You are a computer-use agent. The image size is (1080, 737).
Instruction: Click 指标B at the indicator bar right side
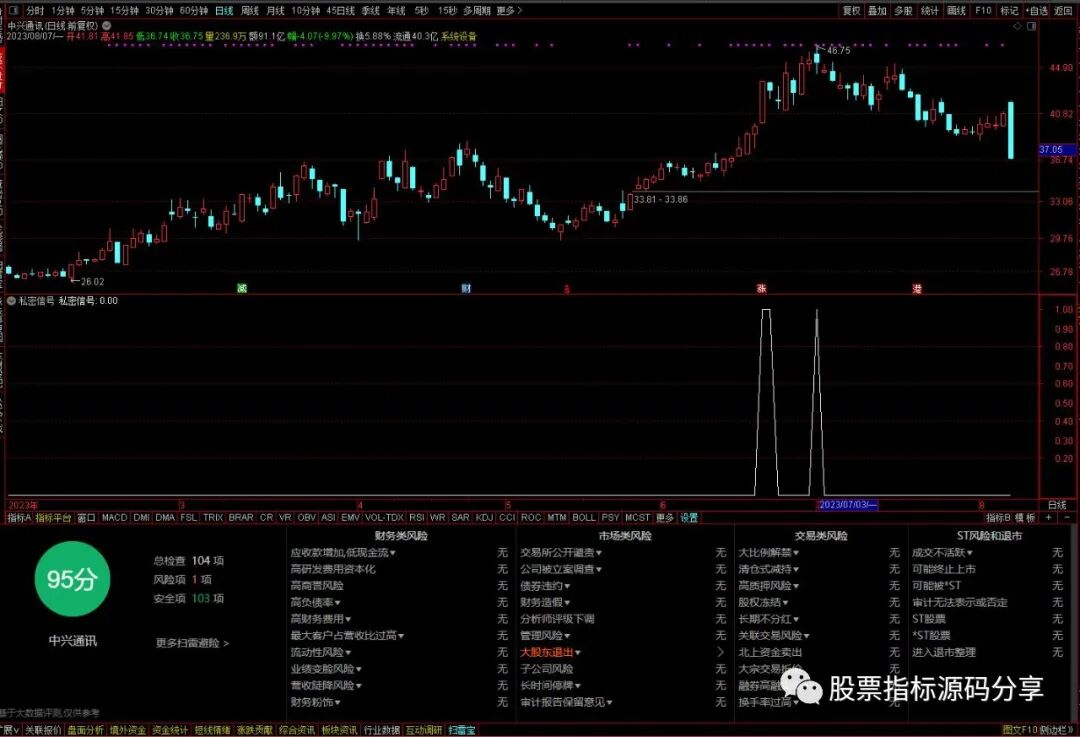pos(998,517)
